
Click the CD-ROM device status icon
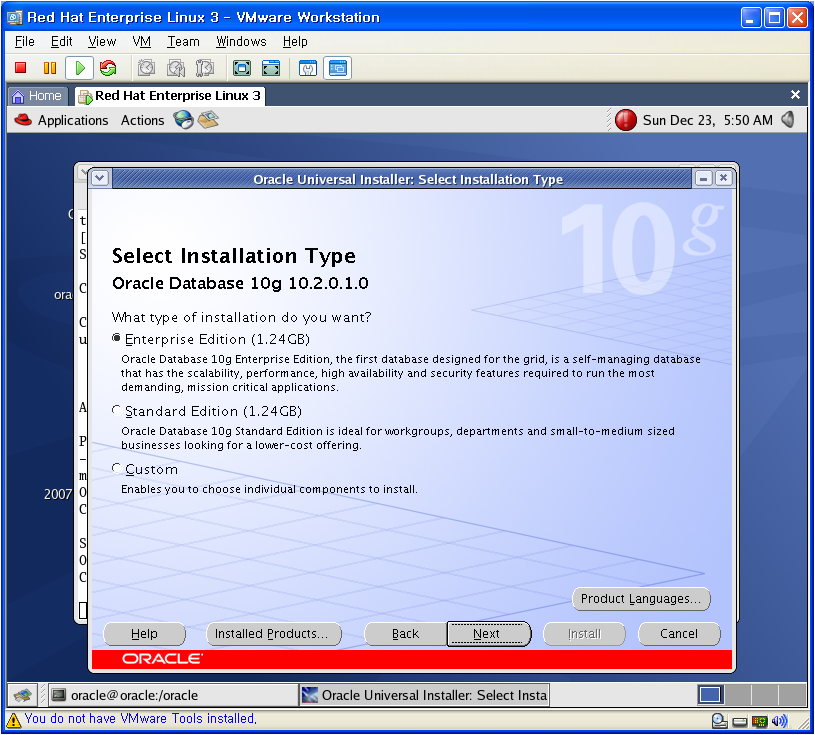tap(719, 720)
